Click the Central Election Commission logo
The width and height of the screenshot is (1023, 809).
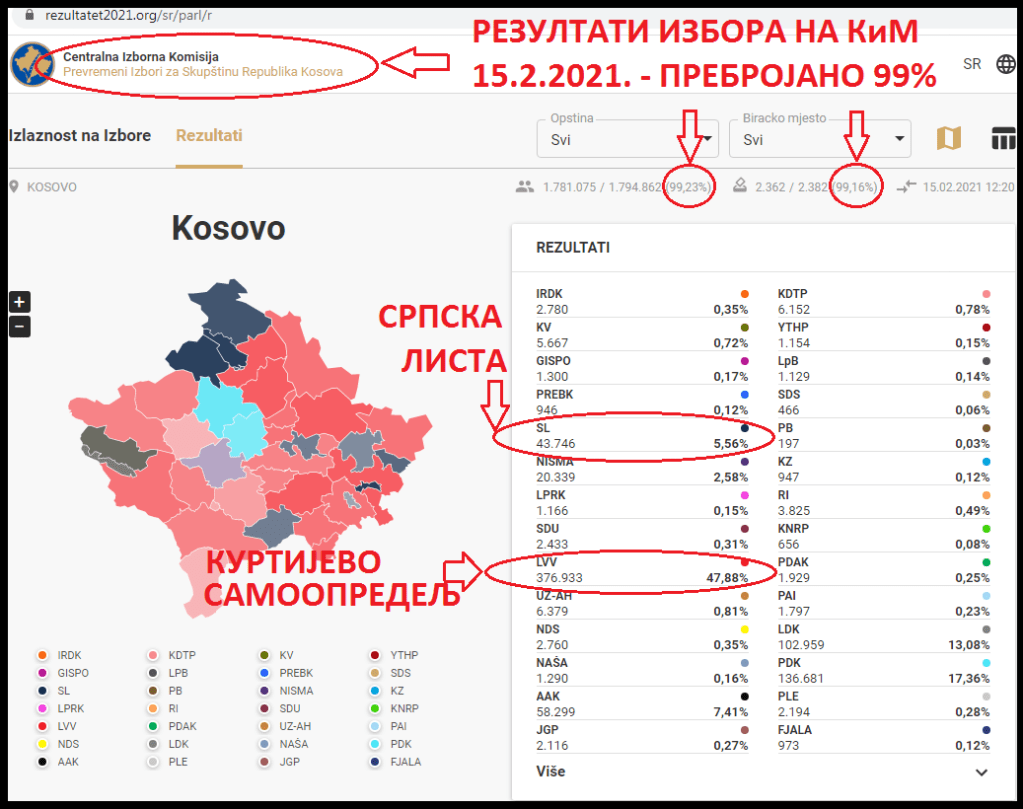coord(31,64)
